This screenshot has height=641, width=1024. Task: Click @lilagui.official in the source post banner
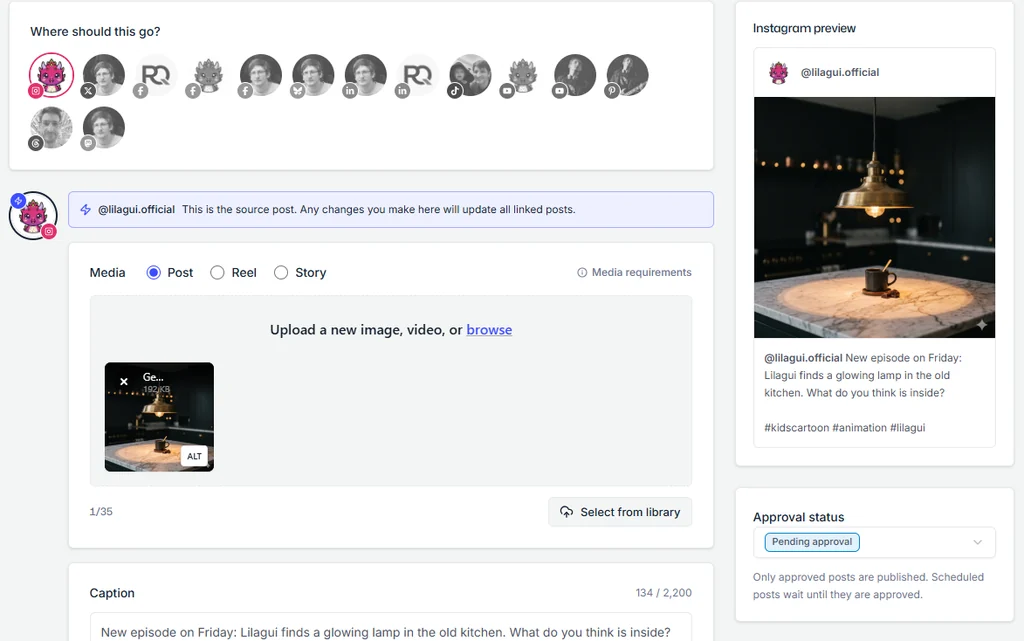pyautogui.click(x=136, y=210)
